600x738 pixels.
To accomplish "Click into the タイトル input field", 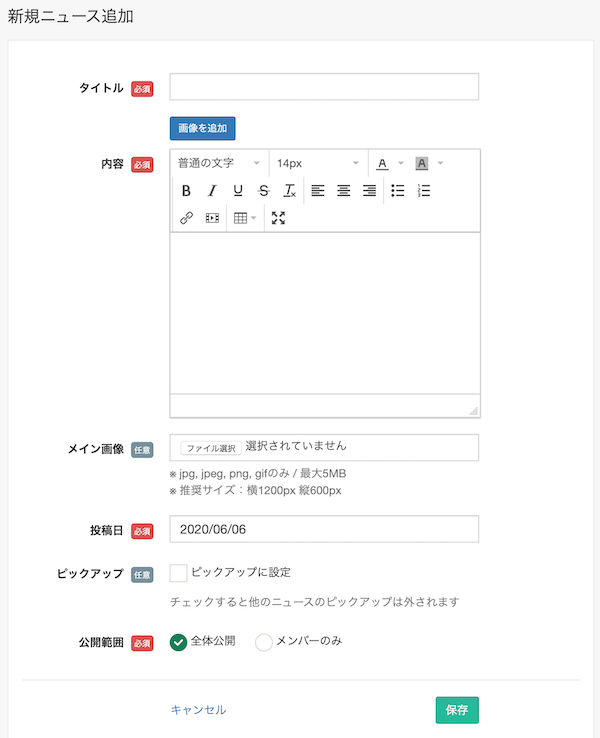I will (x=324, y=88).
